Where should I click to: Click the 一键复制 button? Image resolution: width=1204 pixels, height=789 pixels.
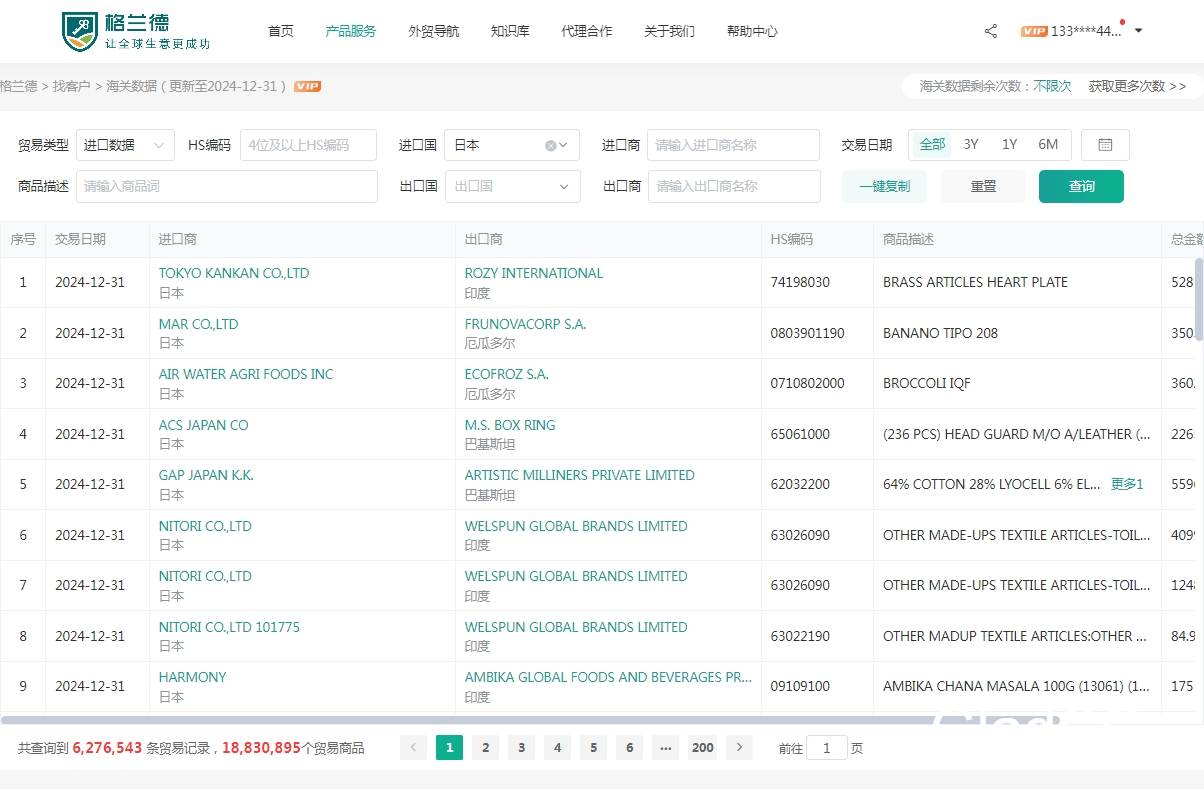884,186
